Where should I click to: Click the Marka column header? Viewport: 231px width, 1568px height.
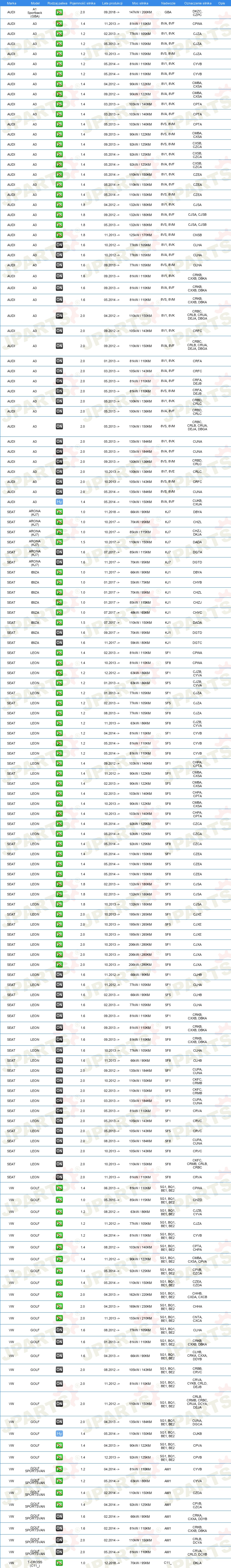pyautogui.click(x=12, y=3)
